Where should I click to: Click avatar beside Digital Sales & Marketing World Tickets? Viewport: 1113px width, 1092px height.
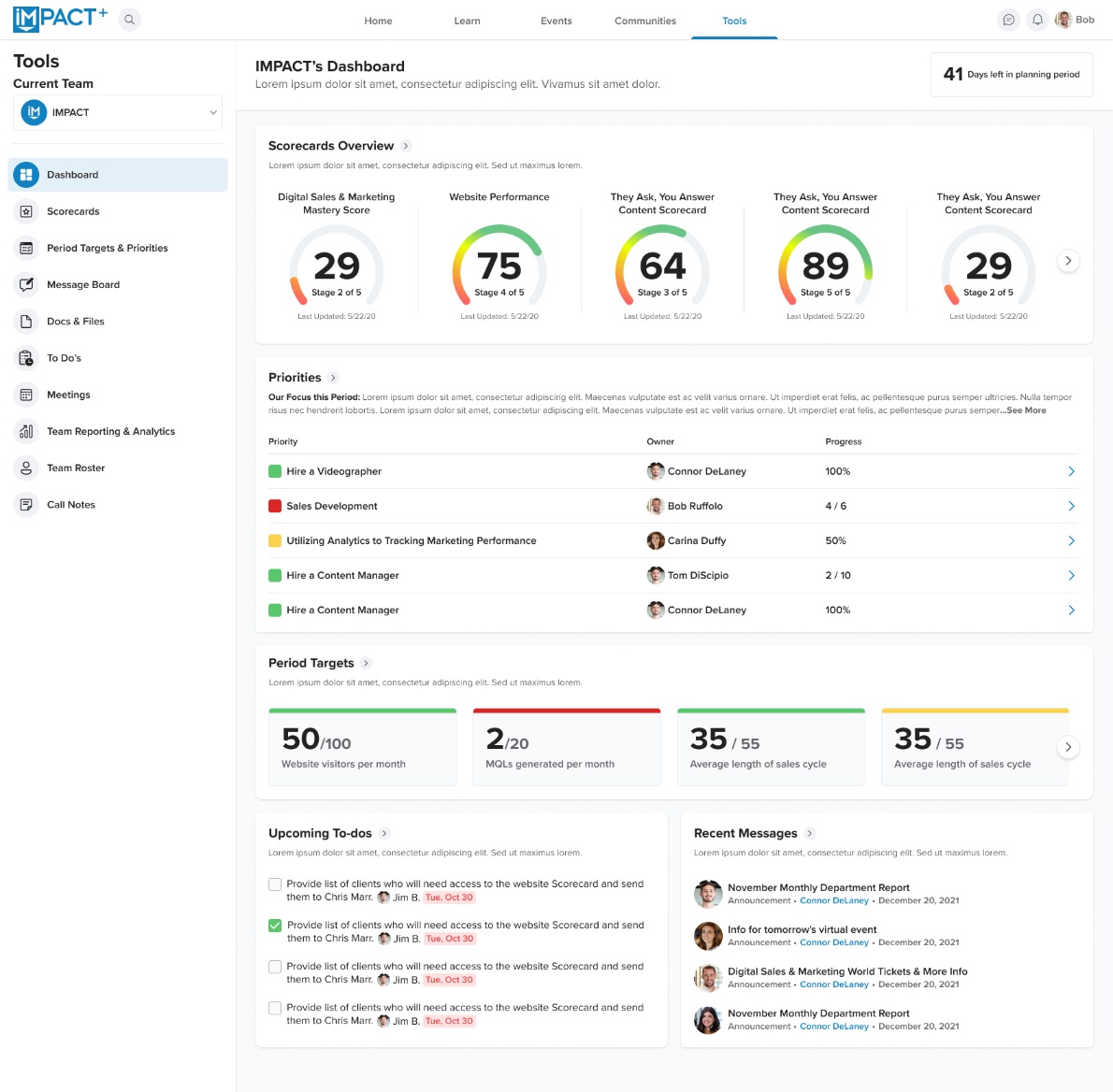click(708, 978)
